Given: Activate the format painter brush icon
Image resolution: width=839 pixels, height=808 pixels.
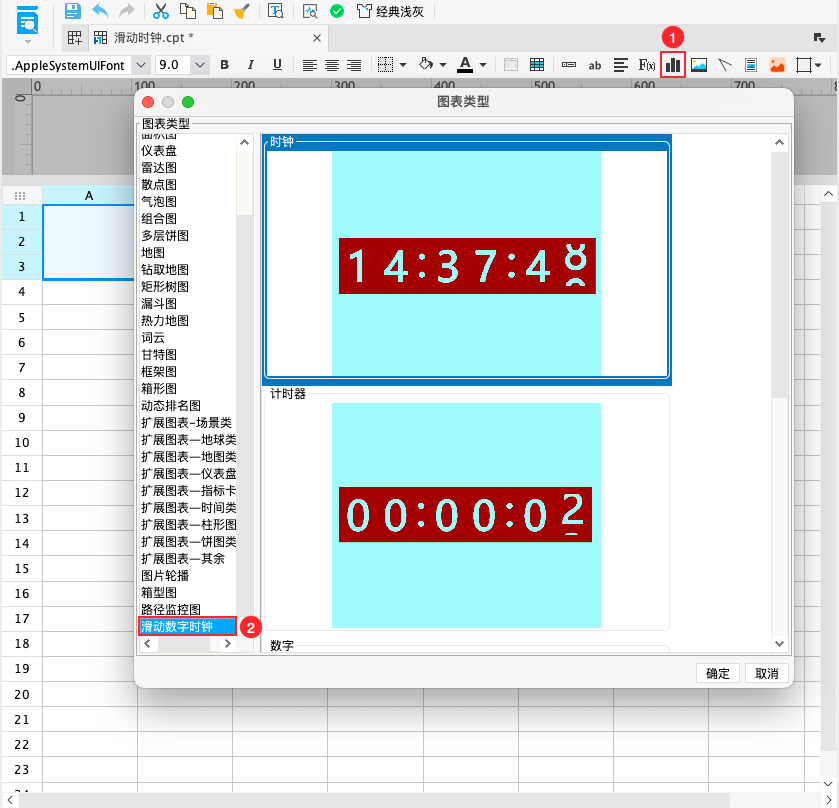Looking at the screenshot, I should (x=242, y=11).
